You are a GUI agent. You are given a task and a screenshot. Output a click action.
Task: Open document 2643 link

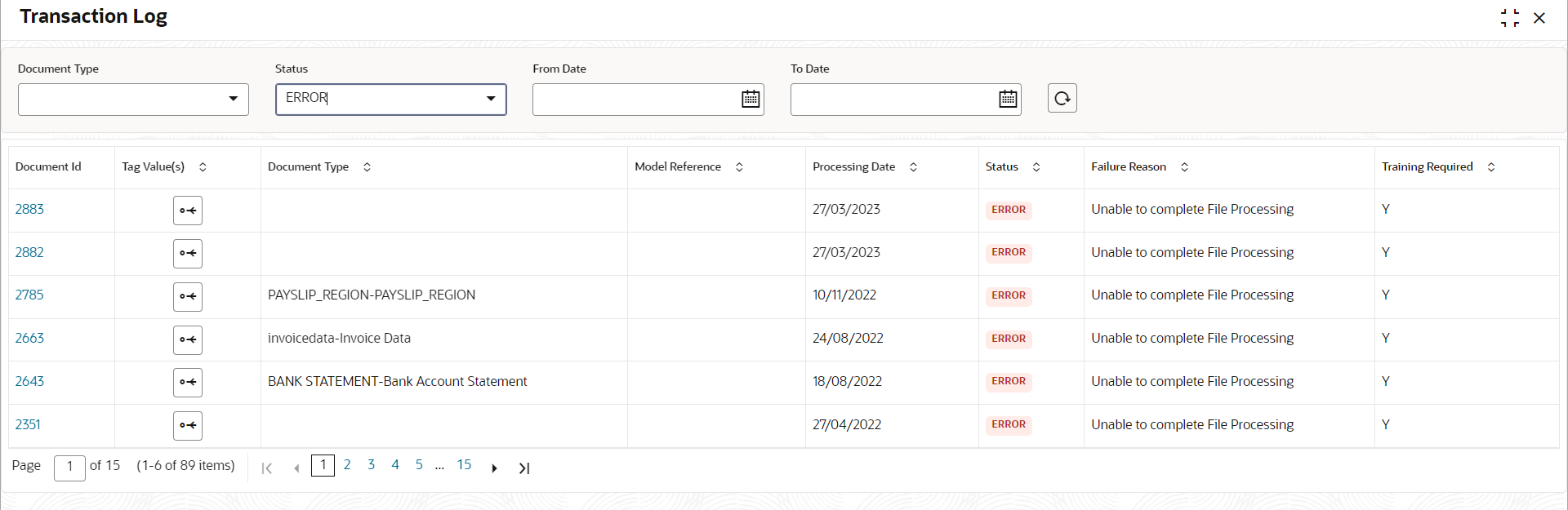29,381
